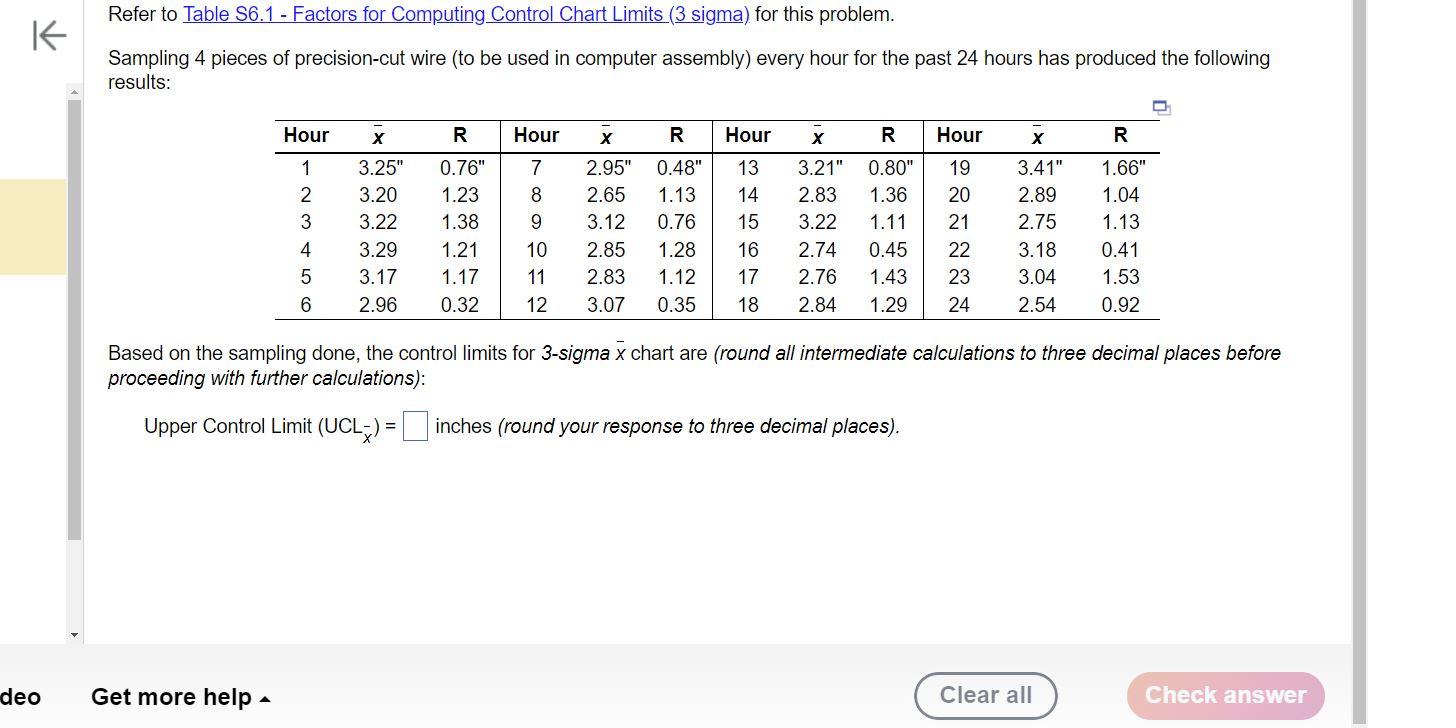Click the scrollbar up arrow
This screenshot has height=728, width=1456.
pos(73,92)
